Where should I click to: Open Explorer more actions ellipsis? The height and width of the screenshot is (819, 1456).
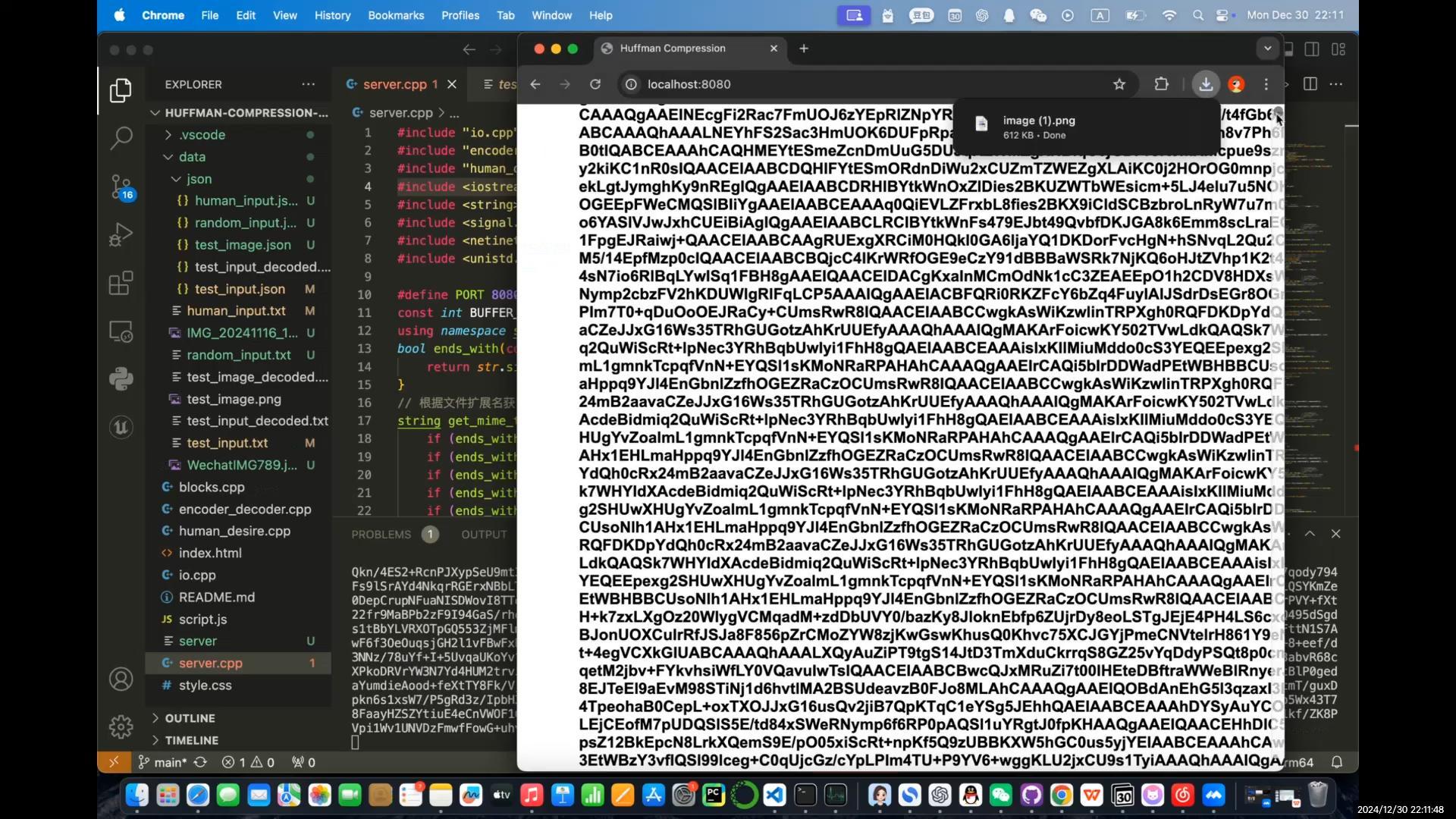(308, 84)
